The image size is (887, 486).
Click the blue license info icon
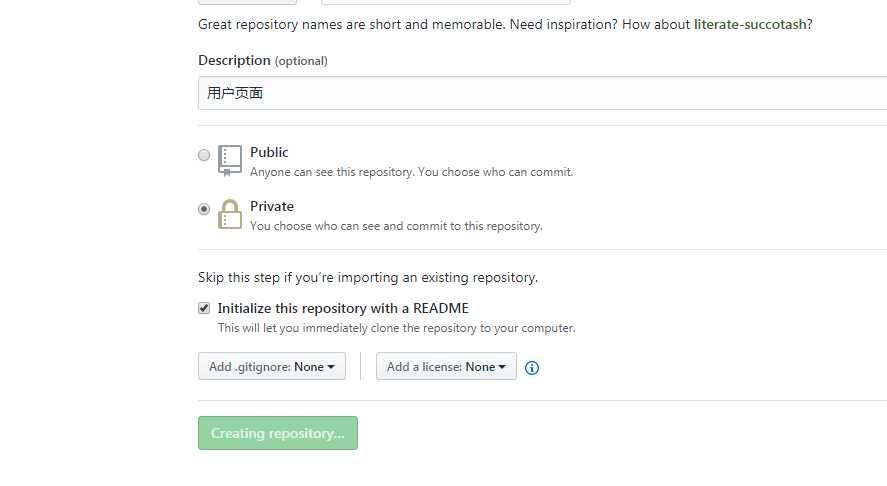tap(532, 368)
